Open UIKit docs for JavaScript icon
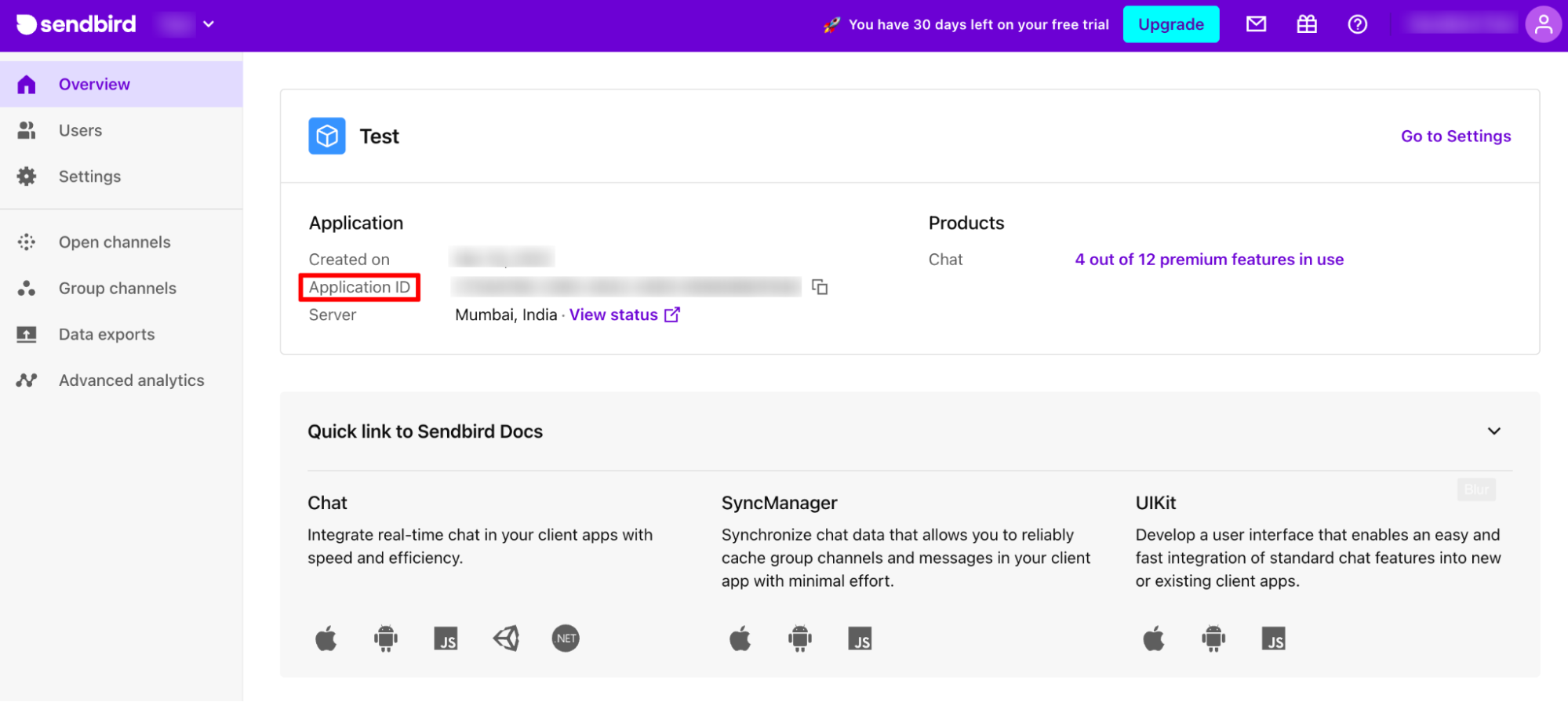Image resolution: width=1568 pixels, height=702 pixels. [1273, 638]
